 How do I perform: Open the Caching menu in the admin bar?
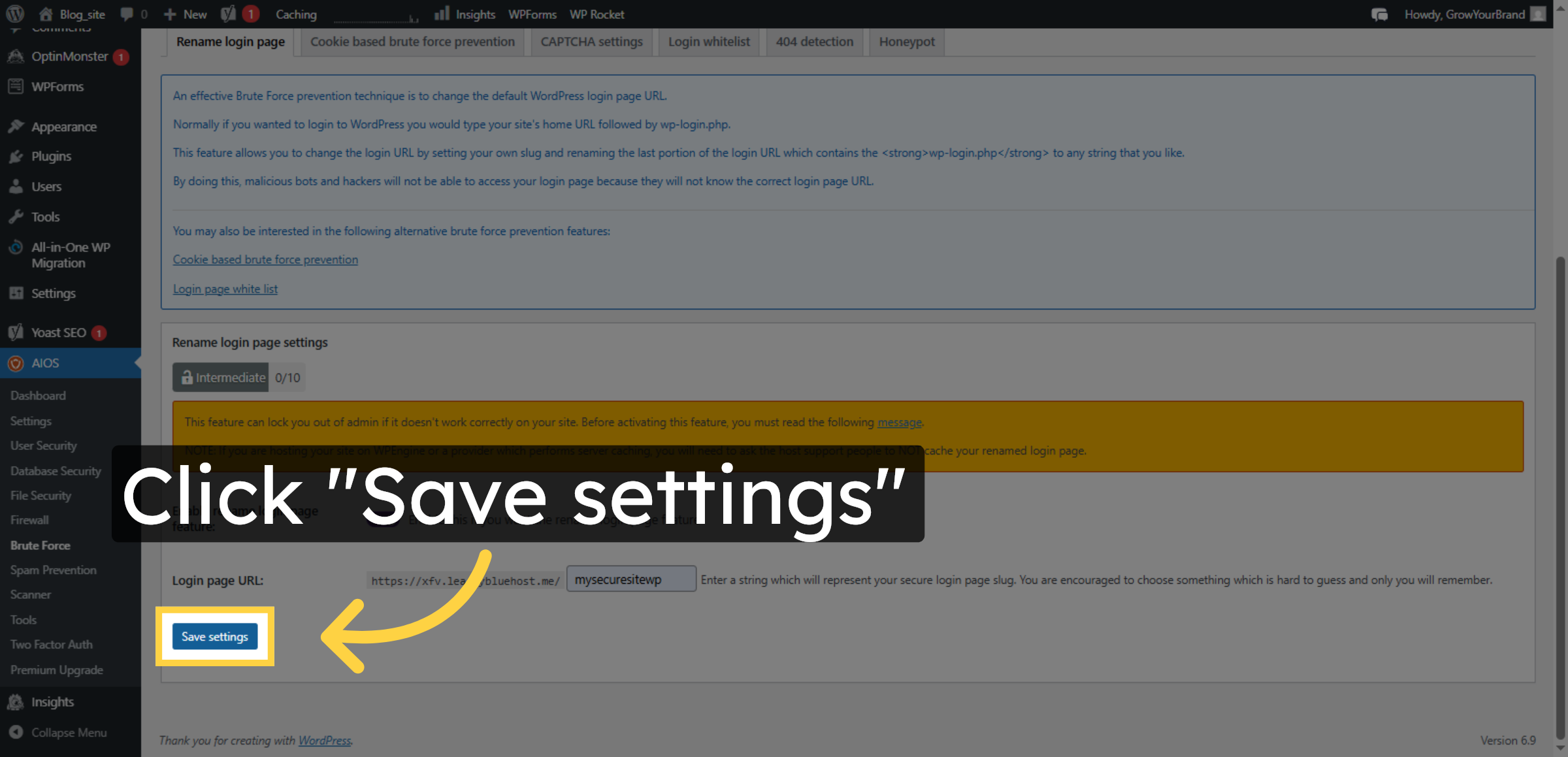point(295,14)
